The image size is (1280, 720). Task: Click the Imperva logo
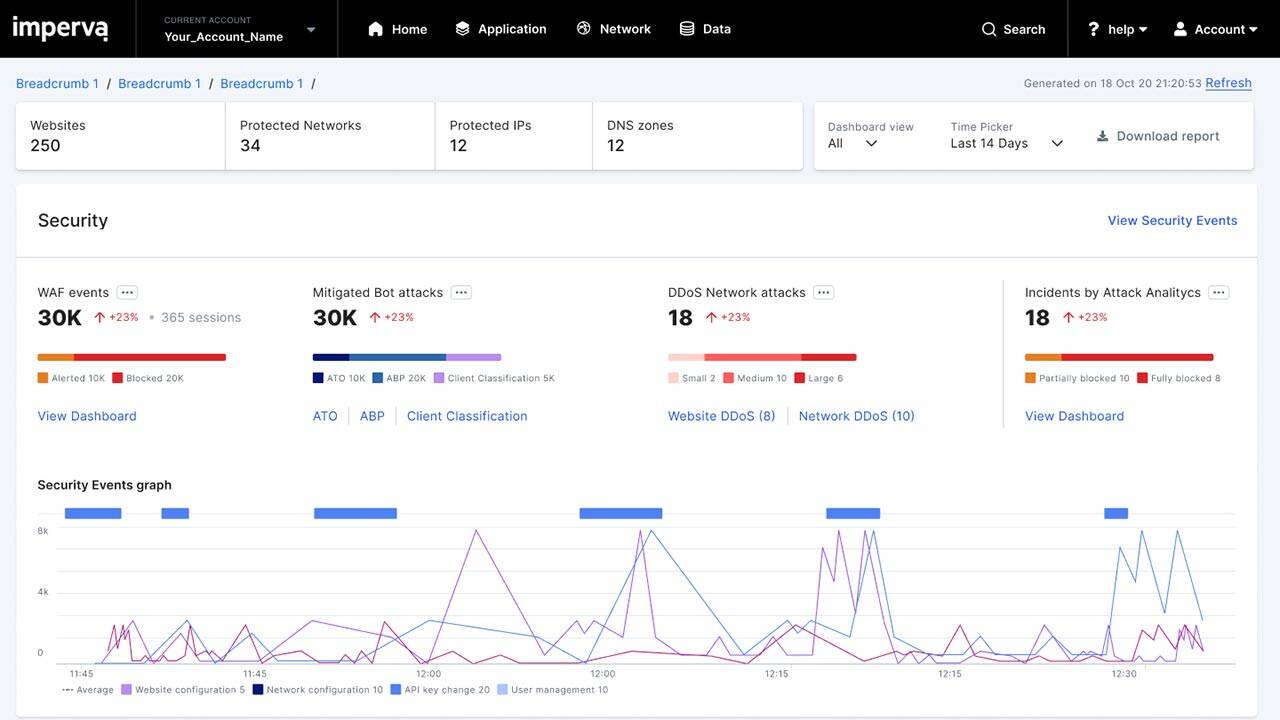click(60, 28)
